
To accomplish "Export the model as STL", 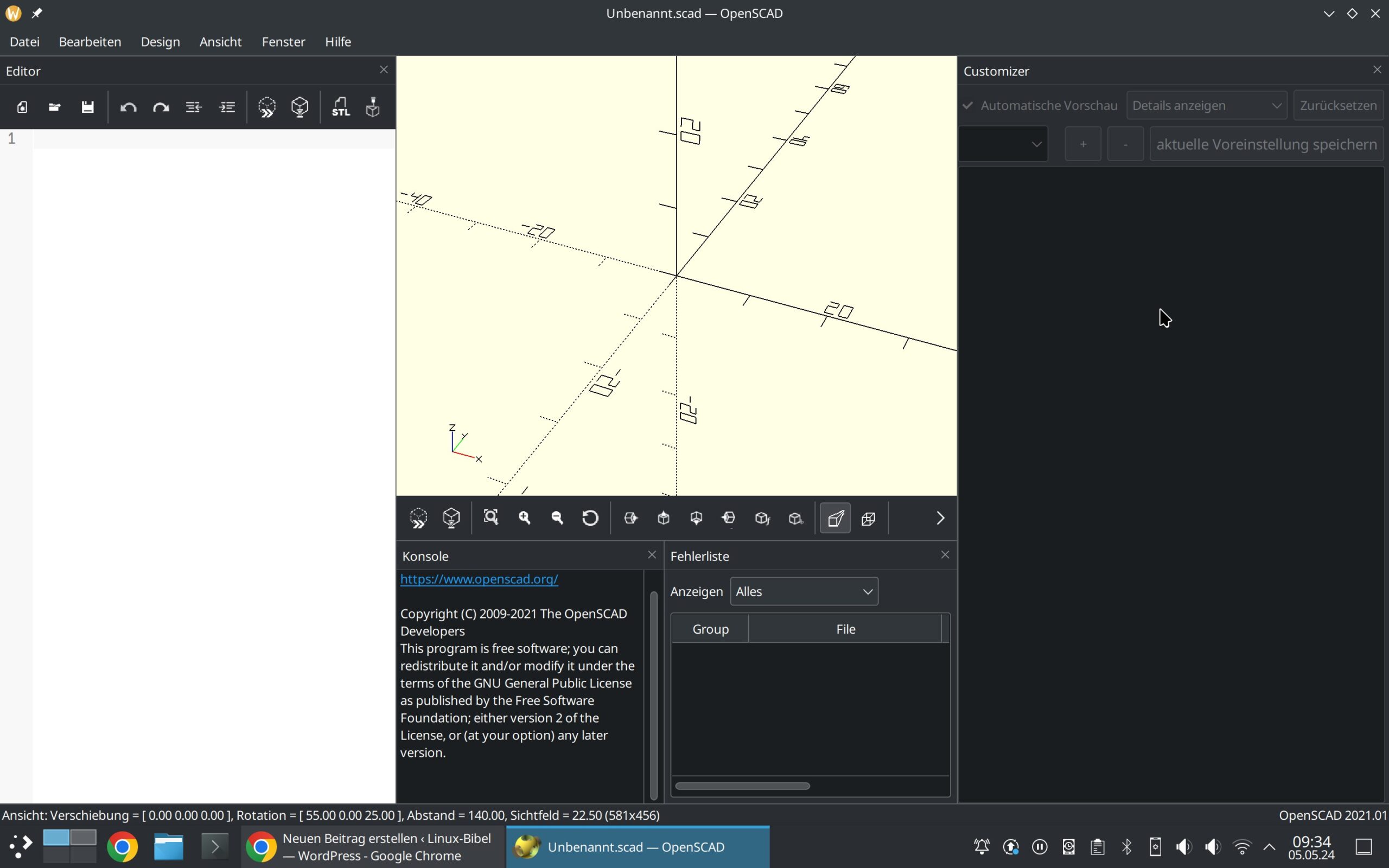I will 340,107.
